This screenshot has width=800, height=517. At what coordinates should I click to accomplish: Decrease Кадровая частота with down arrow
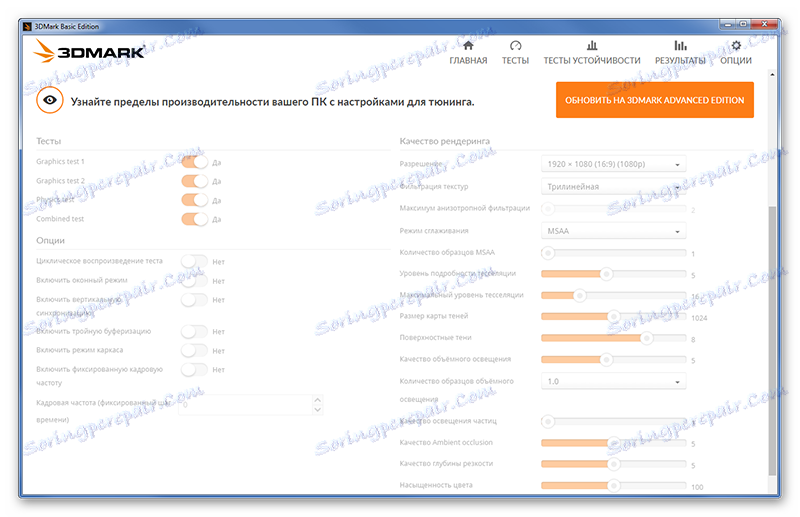[x=318, y=409]
